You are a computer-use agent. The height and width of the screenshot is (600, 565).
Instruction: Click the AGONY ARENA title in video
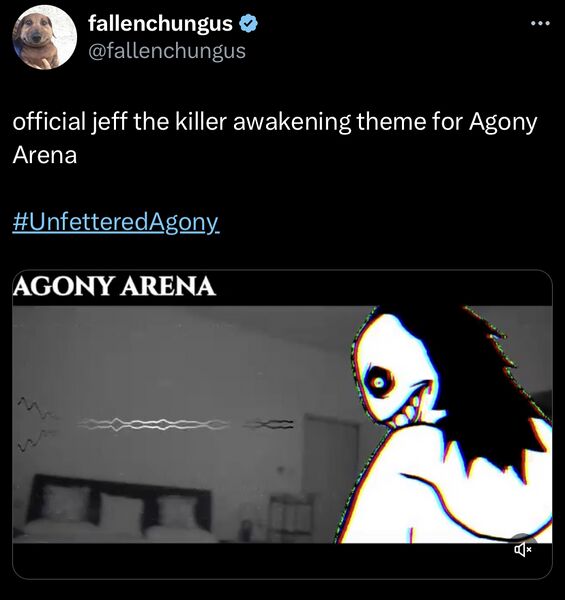click(x=114, y=286)
